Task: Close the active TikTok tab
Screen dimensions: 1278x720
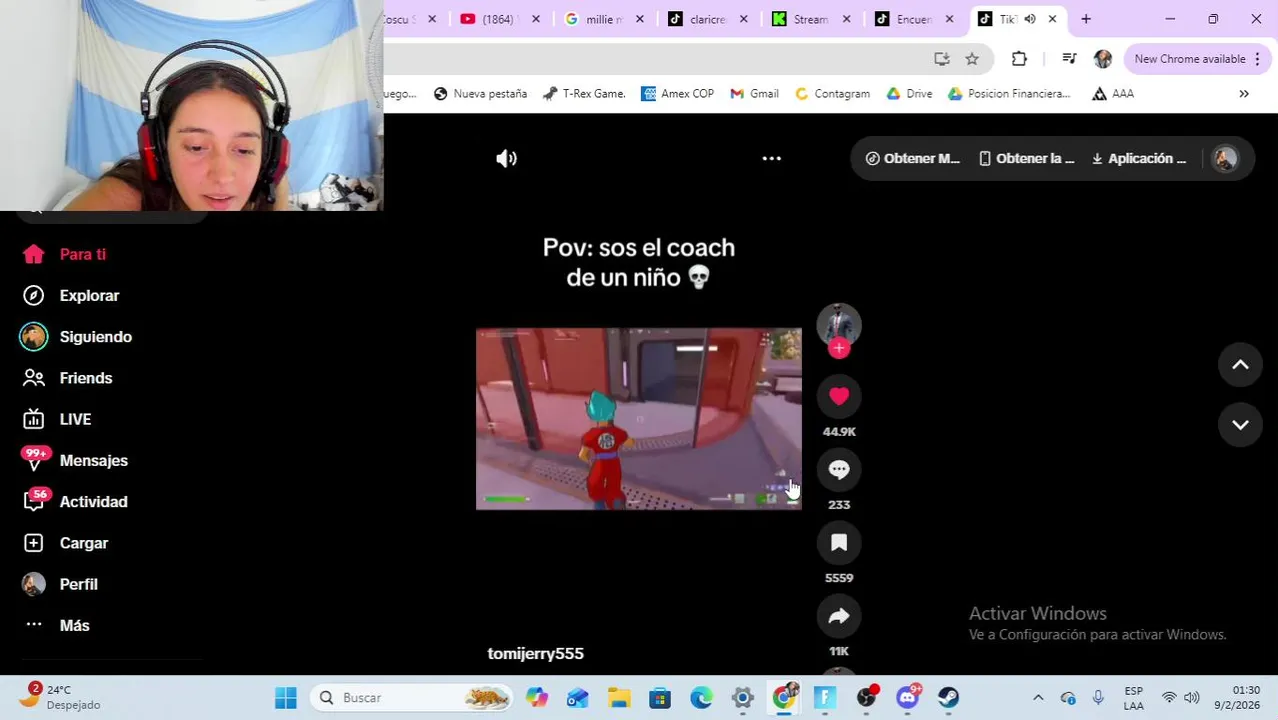Action: 1052,19
